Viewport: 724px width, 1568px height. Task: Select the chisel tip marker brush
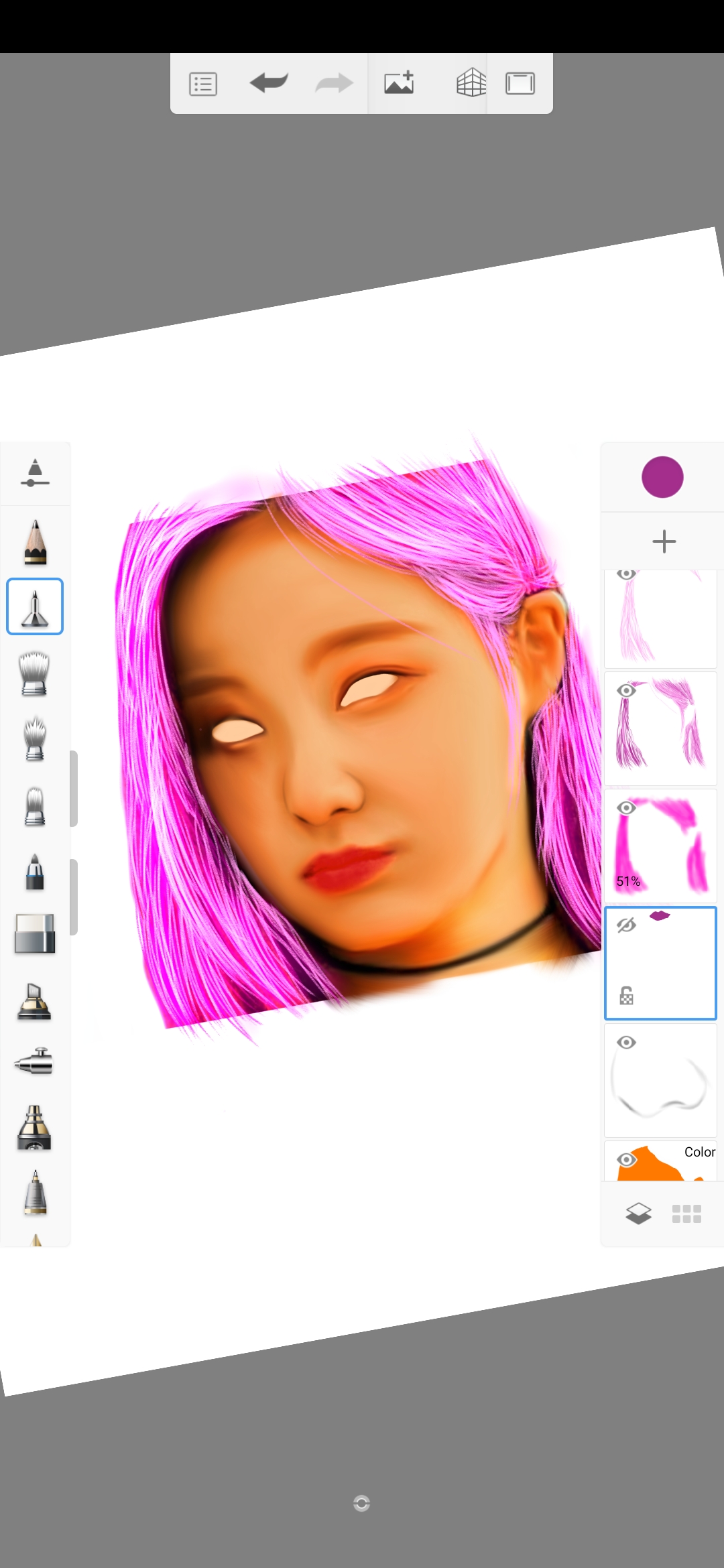coord(35,1002)
